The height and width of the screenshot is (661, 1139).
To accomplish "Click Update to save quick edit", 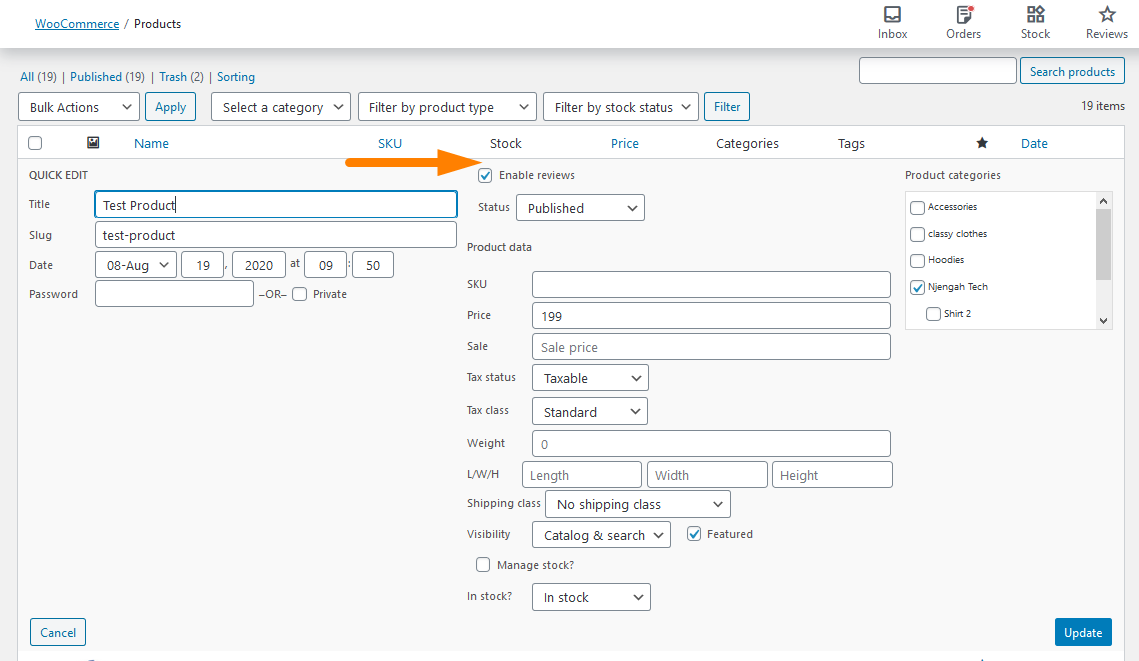I will (x=1083, y=632).
